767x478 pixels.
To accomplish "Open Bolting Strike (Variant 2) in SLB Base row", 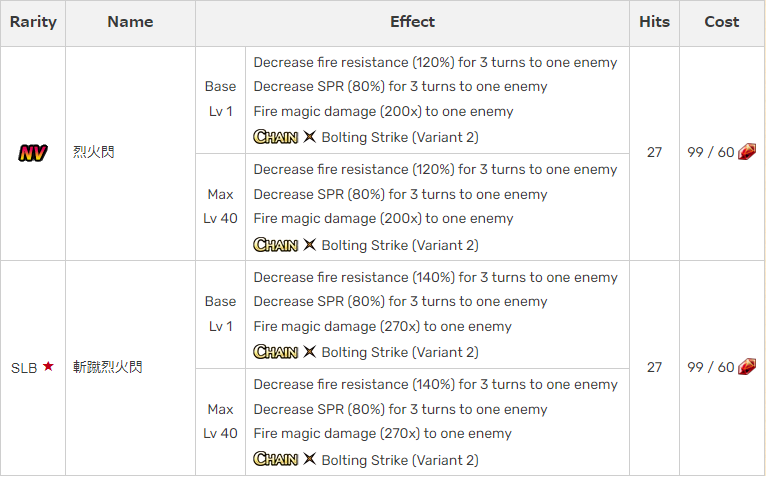I will (400, 352).
